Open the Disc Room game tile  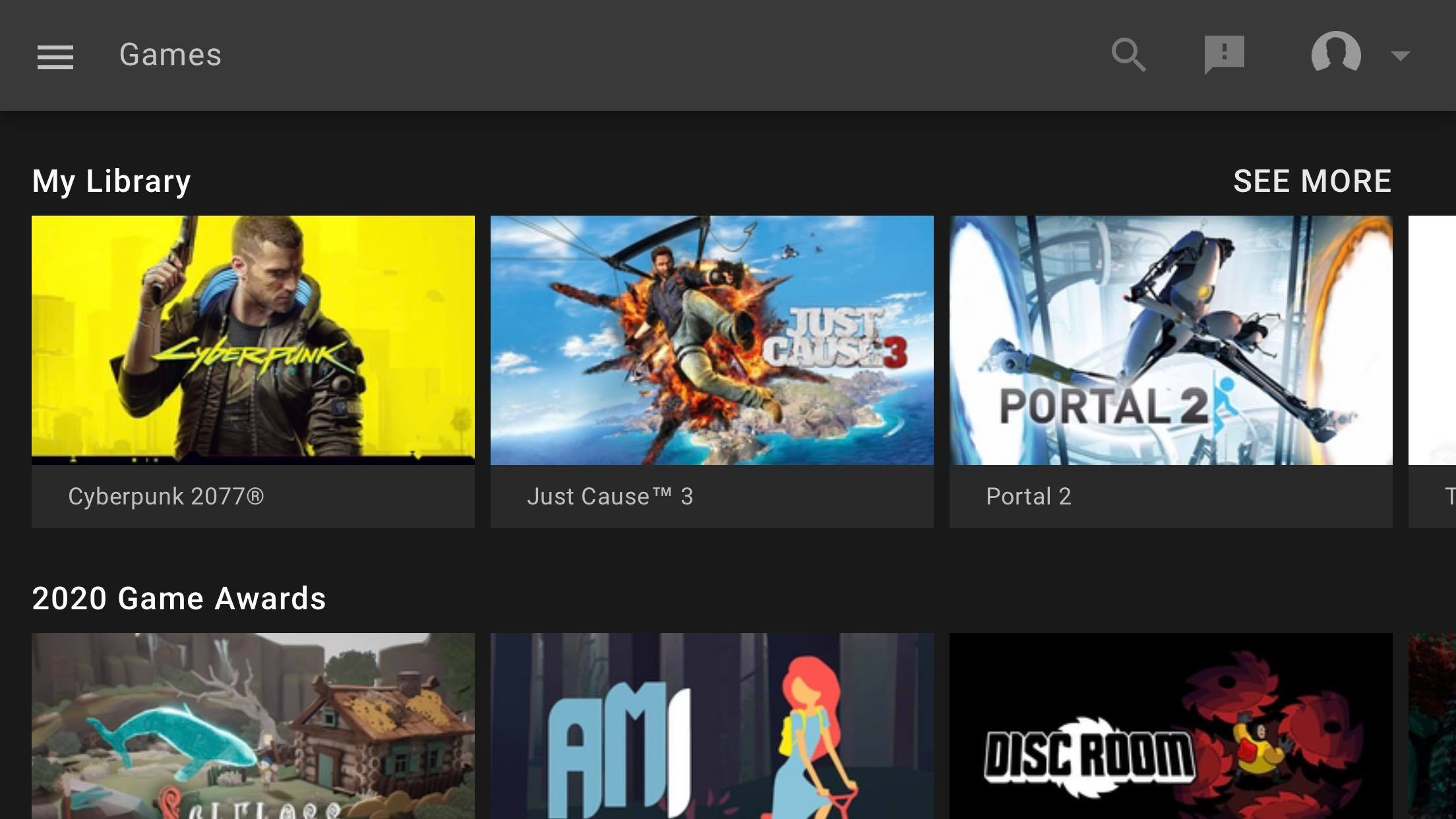point(1171,725)
